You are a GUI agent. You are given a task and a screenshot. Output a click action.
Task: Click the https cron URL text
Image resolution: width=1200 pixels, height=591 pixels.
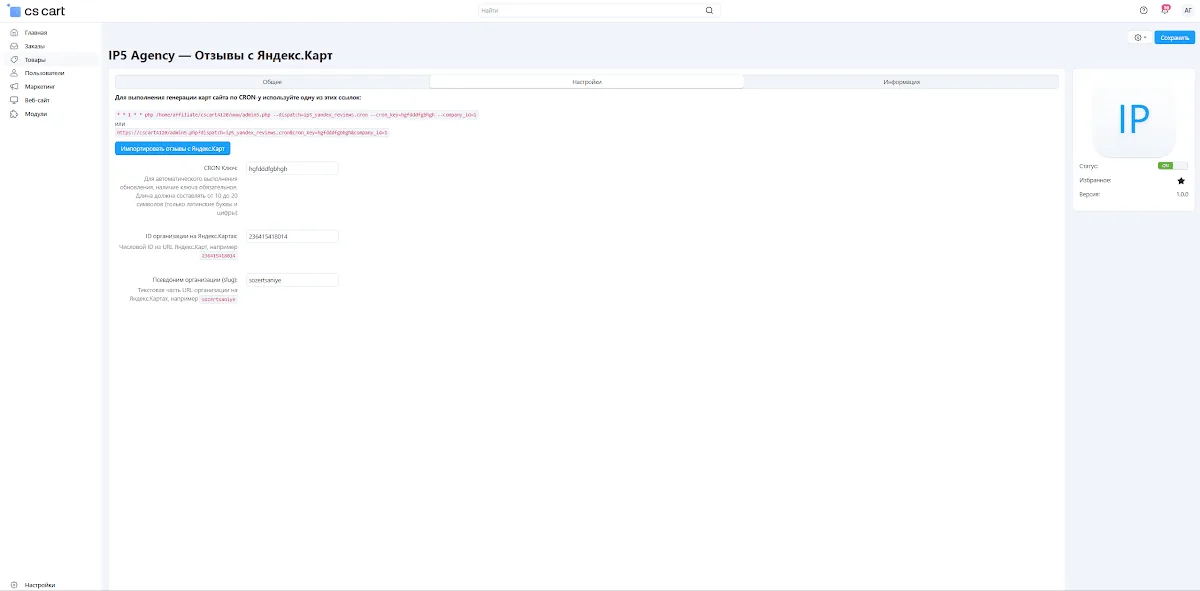pyautogui.click(x=252, y=132)
